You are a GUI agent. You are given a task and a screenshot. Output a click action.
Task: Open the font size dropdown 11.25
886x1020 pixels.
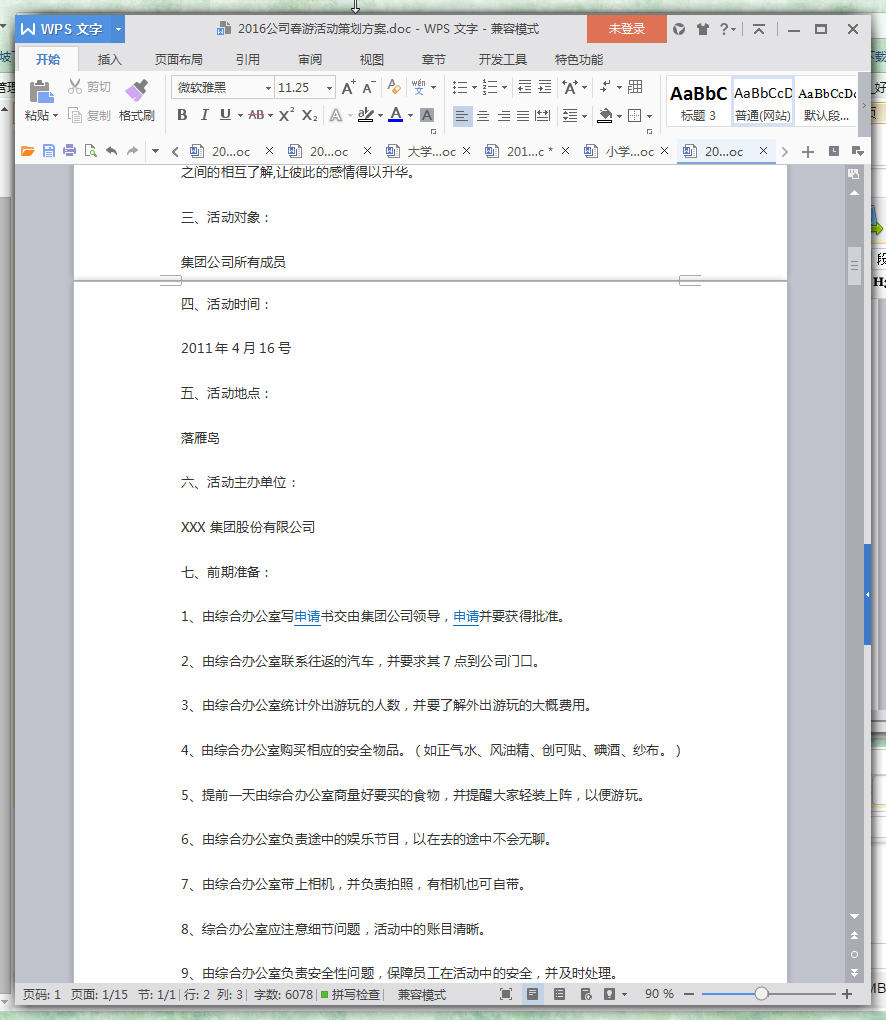pos(329,88)
